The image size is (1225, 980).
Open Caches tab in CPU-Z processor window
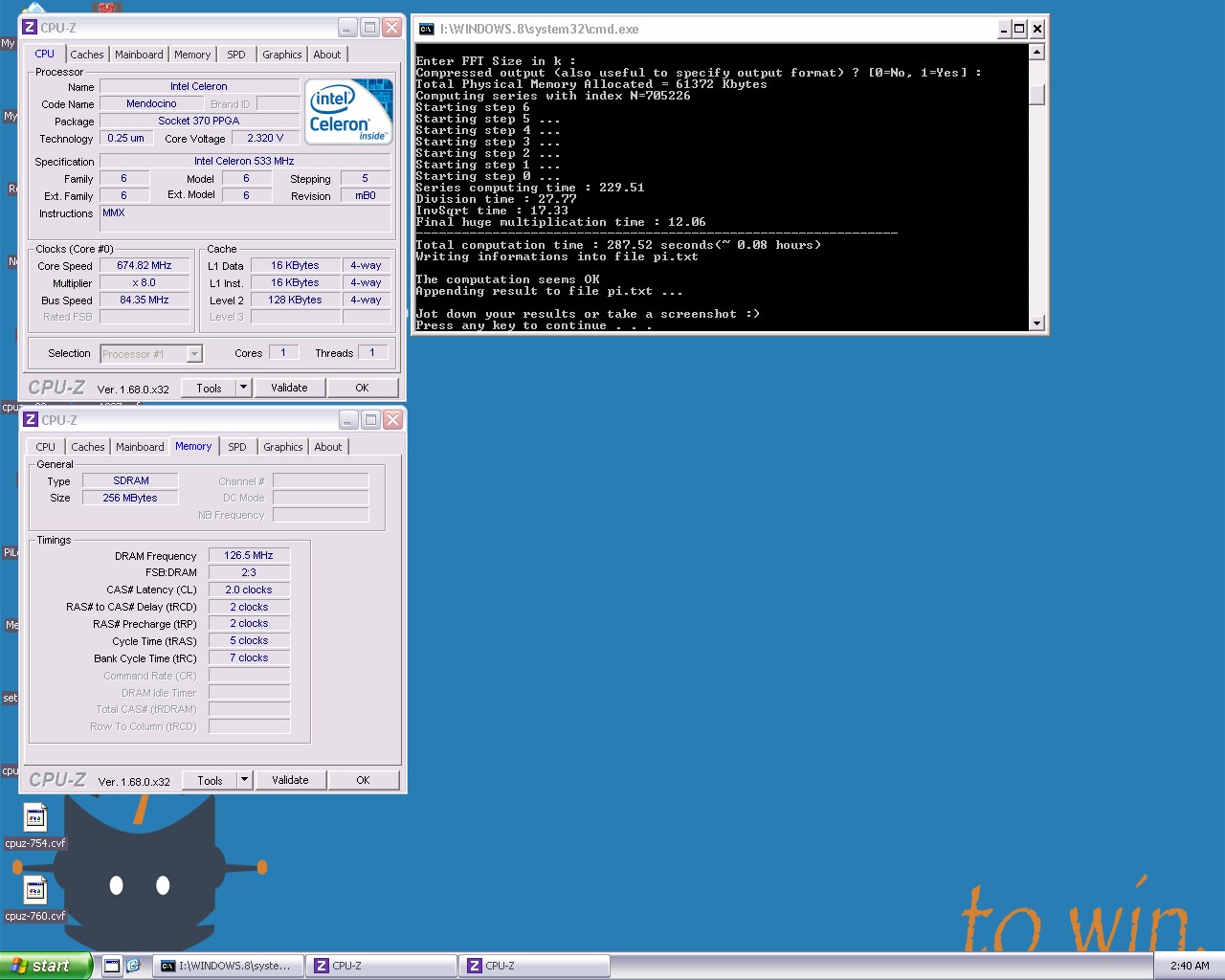pyautogui.click(x=86, y=55)
